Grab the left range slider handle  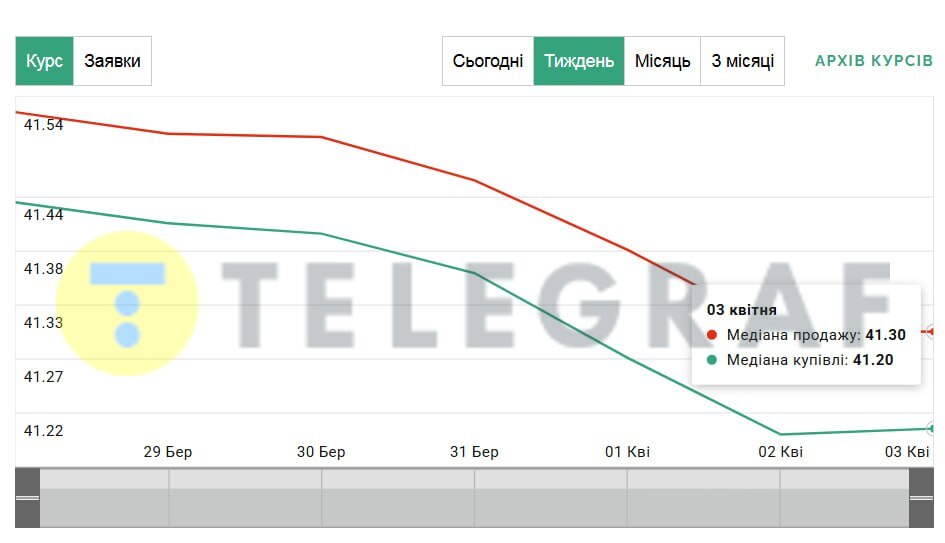click(27, 498)
